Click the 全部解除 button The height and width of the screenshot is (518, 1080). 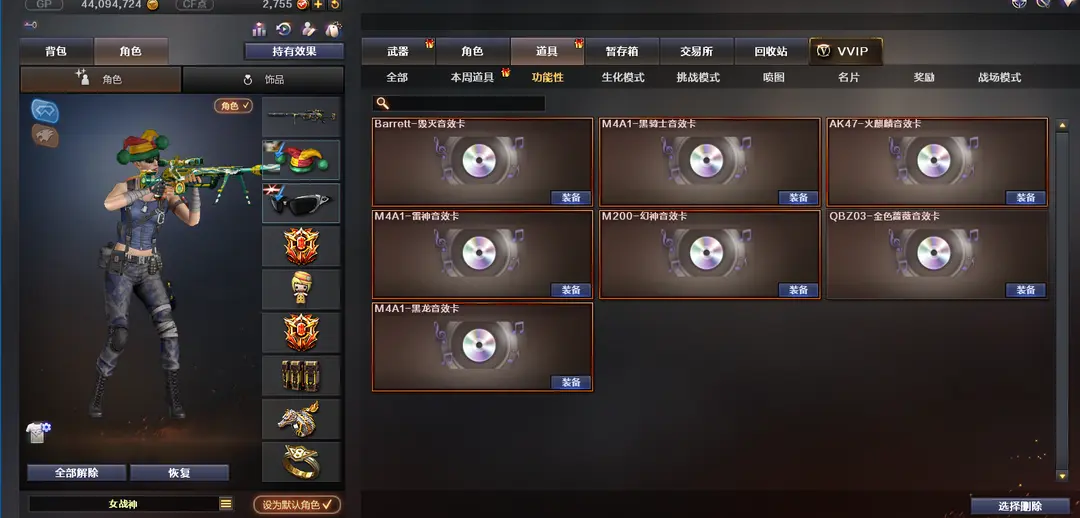click(x=76, y=473)
